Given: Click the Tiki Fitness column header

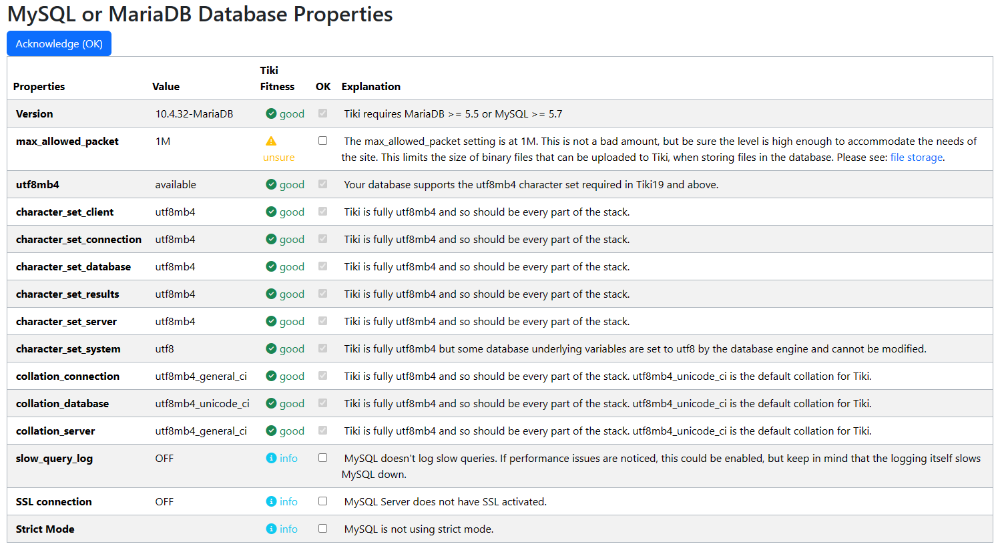Looking at the screenshot, I should 277,78.
